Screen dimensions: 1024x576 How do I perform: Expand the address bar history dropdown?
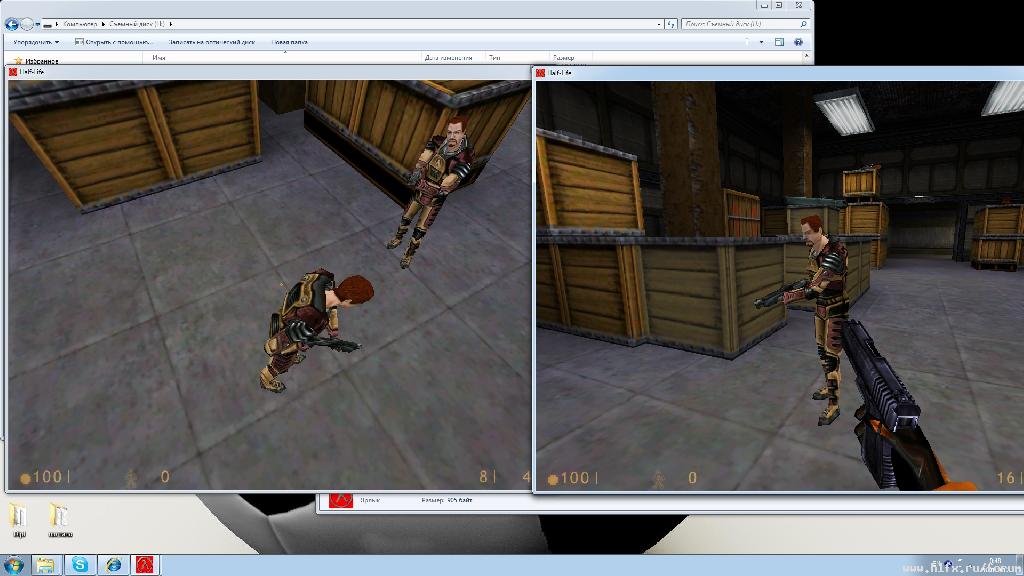click(x=659, y=23)
